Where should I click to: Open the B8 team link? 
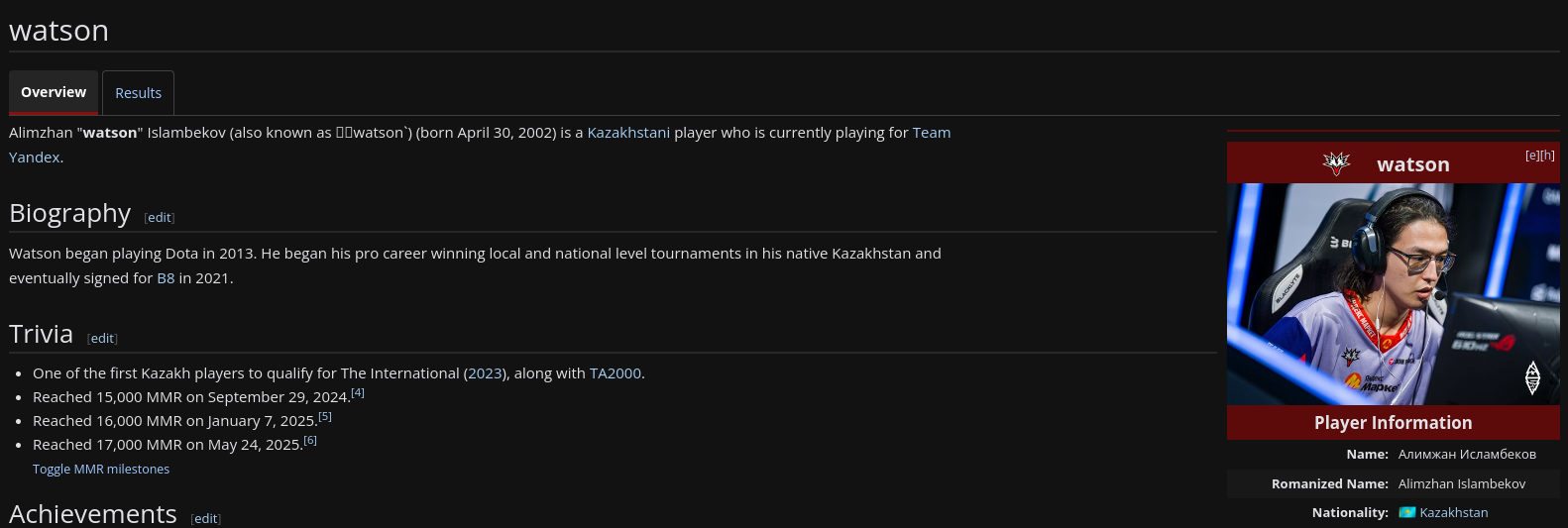point(166,278)
